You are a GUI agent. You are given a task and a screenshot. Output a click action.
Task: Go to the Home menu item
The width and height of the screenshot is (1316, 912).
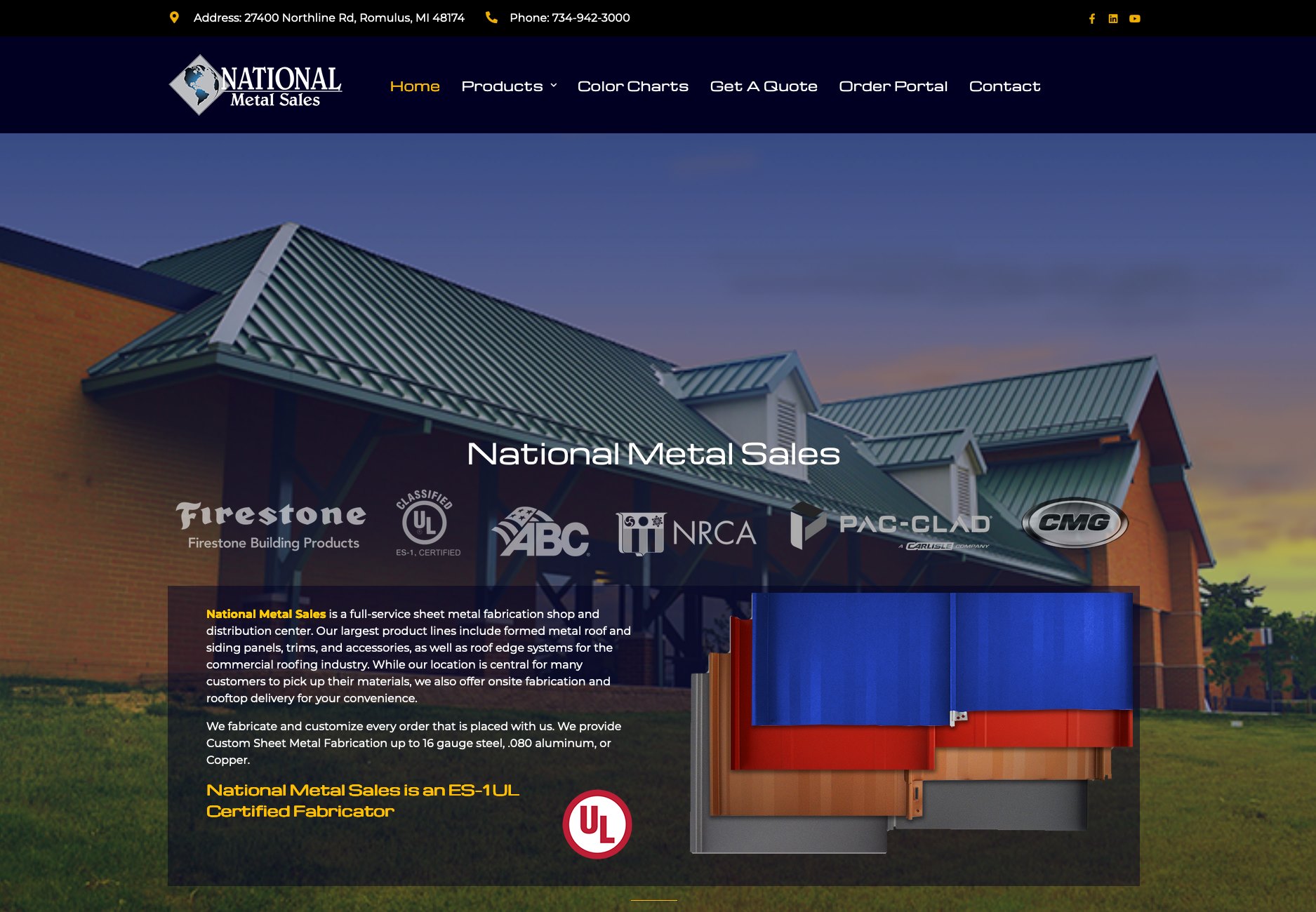[415, 86]
